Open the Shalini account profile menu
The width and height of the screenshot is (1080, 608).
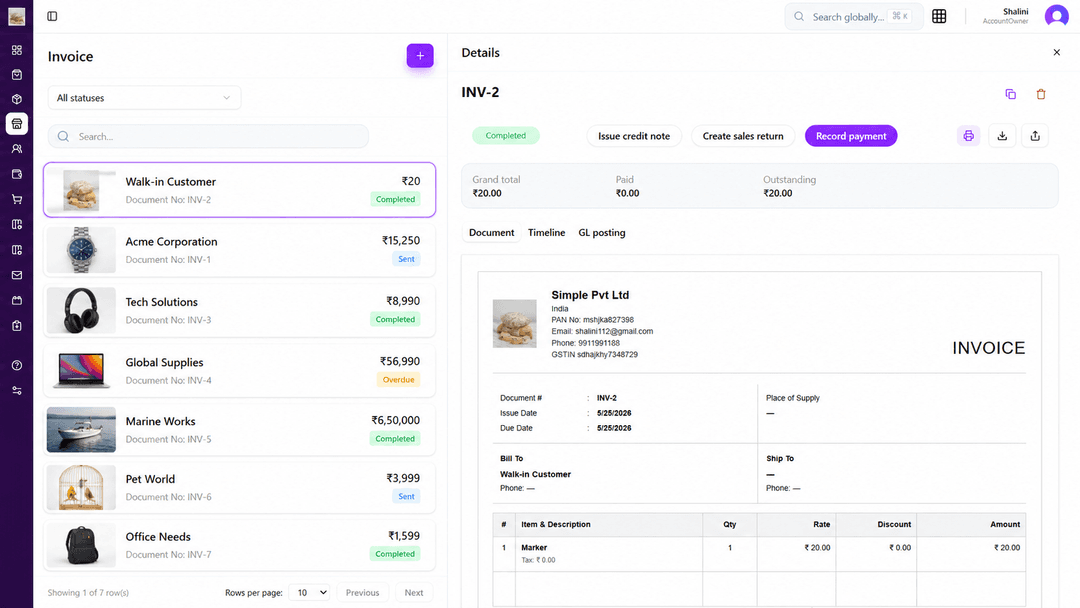(x=1056, y=16)
